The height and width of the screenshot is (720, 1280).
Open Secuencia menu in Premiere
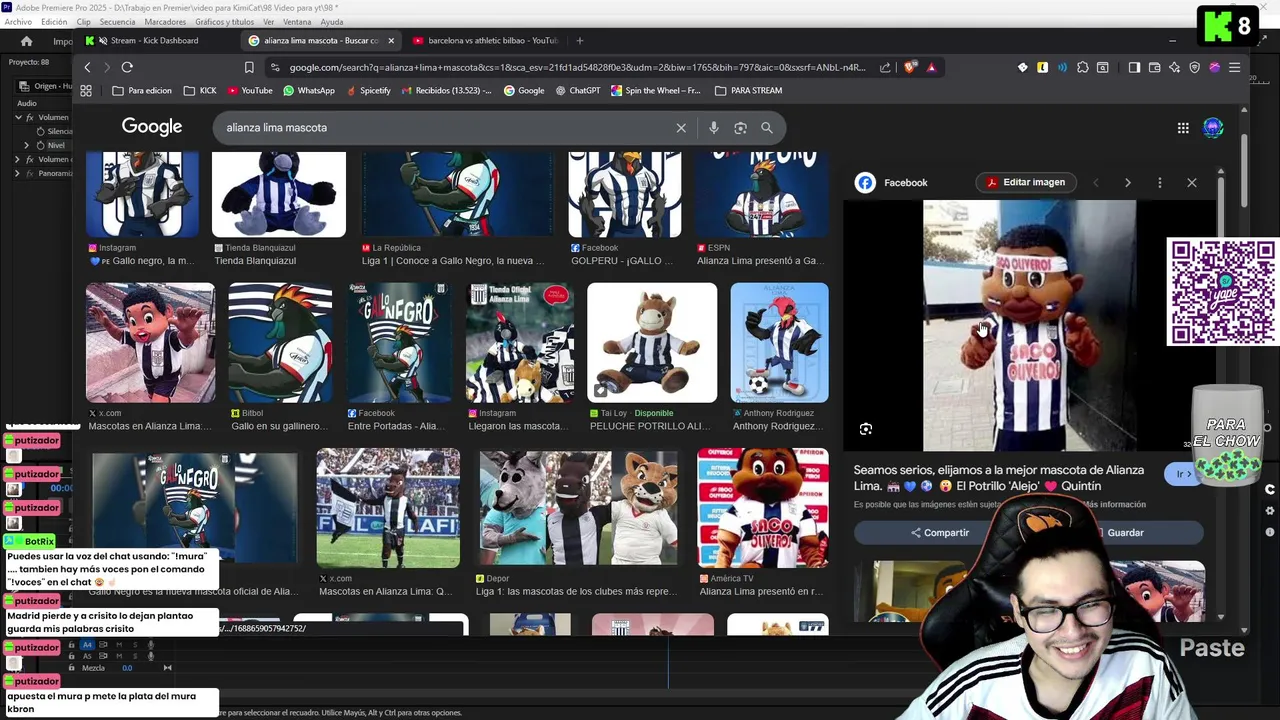117,22
